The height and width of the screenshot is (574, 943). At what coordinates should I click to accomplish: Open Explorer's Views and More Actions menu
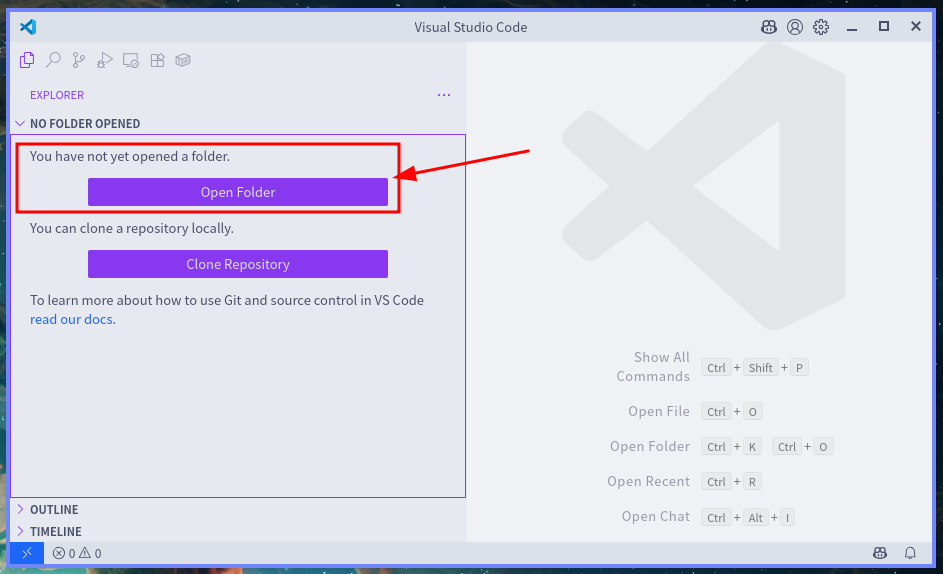point(444,95)
